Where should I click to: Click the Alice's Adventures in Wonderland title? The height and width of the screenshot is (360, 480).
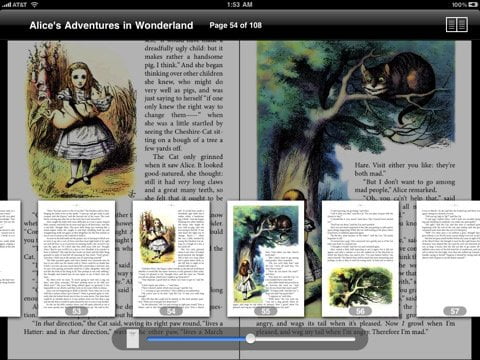111,25
